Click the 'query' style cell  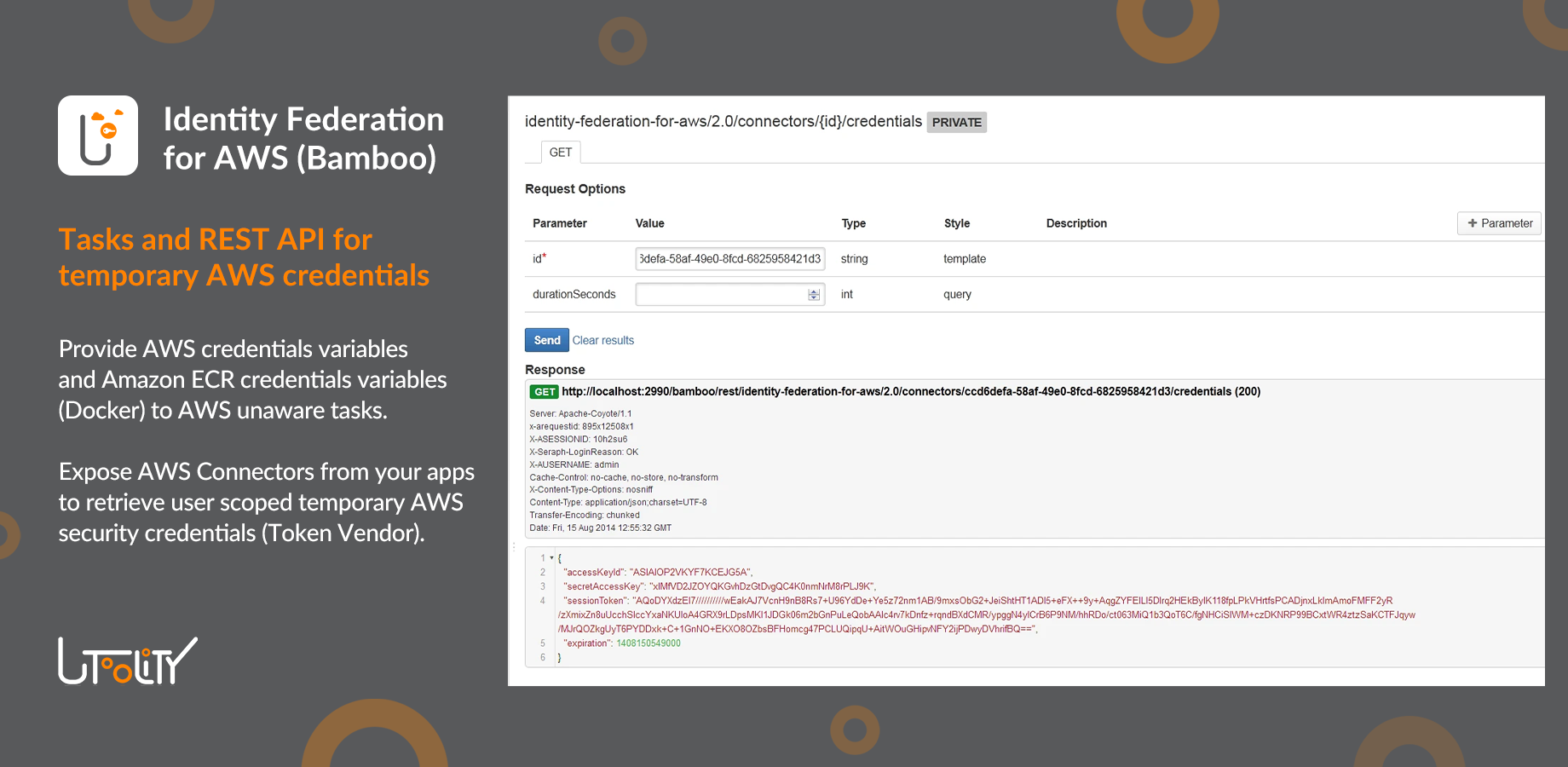[x=958, y=295]
